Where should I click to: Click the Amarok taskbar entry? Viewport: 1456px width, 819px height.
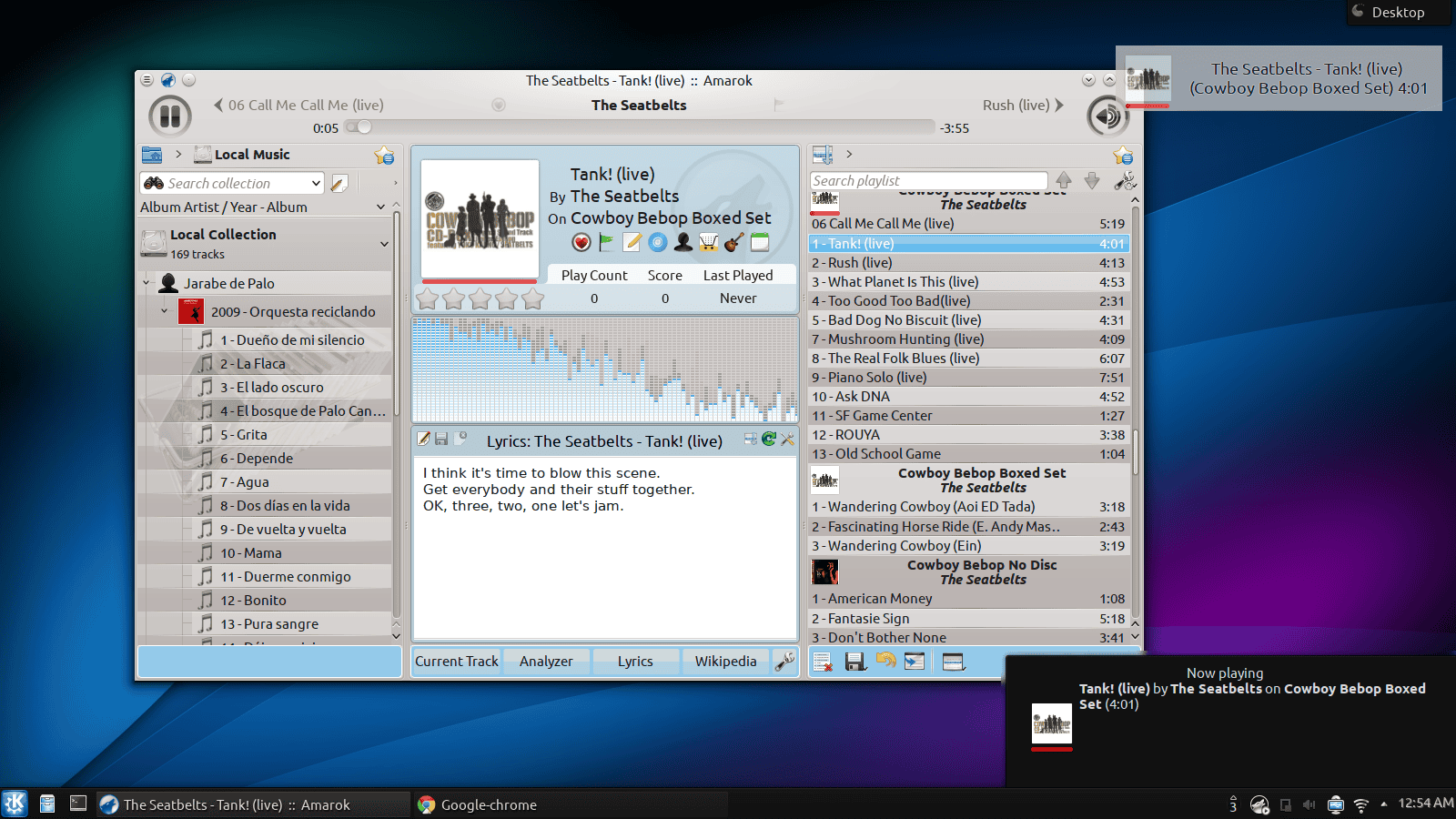[253, 804]
